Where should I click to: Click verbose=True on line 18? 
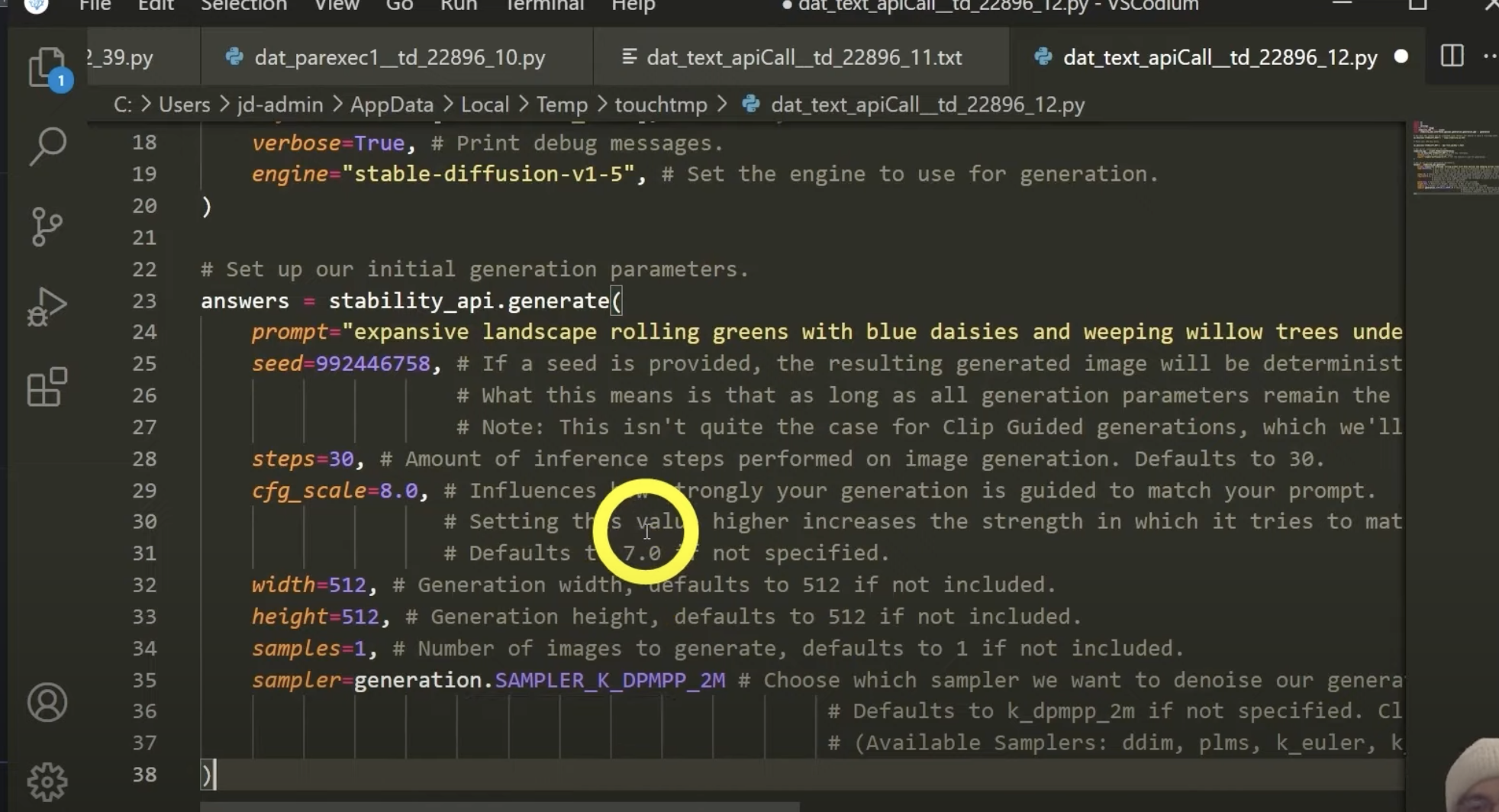click(328, 143)
